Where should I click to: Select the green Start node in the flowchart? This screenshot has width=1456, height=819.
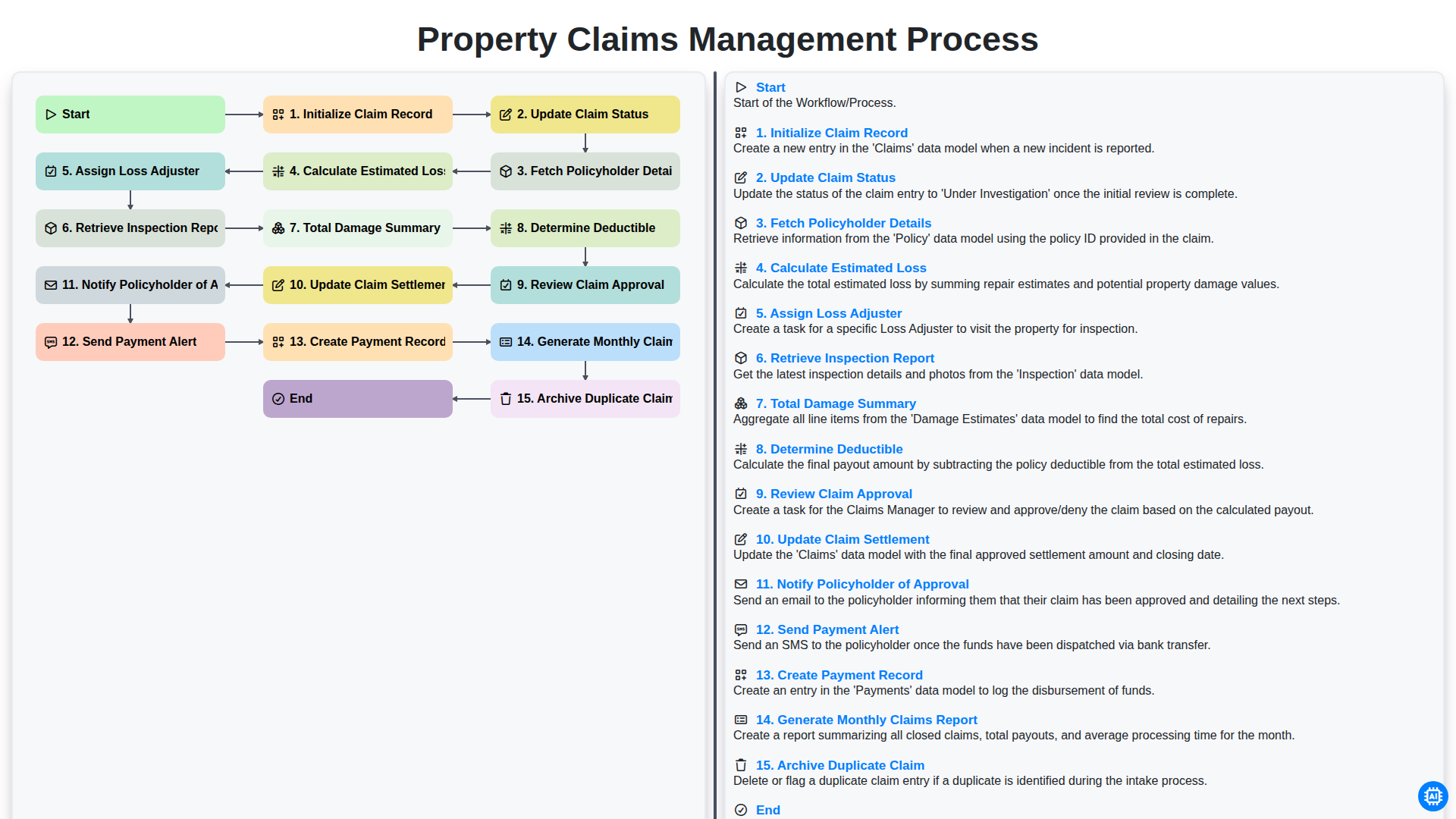click(130, 115)
